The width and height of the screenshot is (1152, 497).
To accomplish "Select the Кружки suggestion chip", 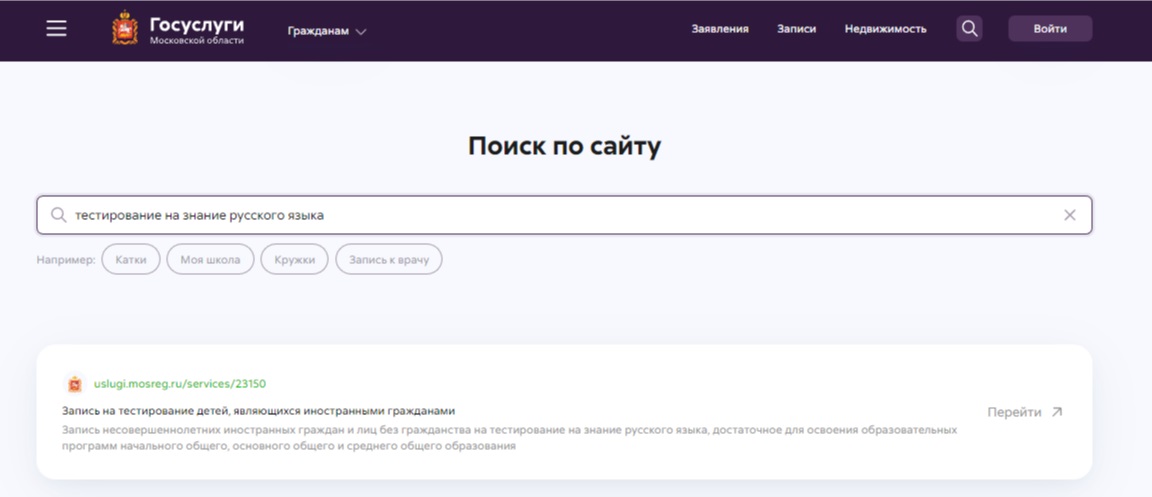I will tap(295, 260).
